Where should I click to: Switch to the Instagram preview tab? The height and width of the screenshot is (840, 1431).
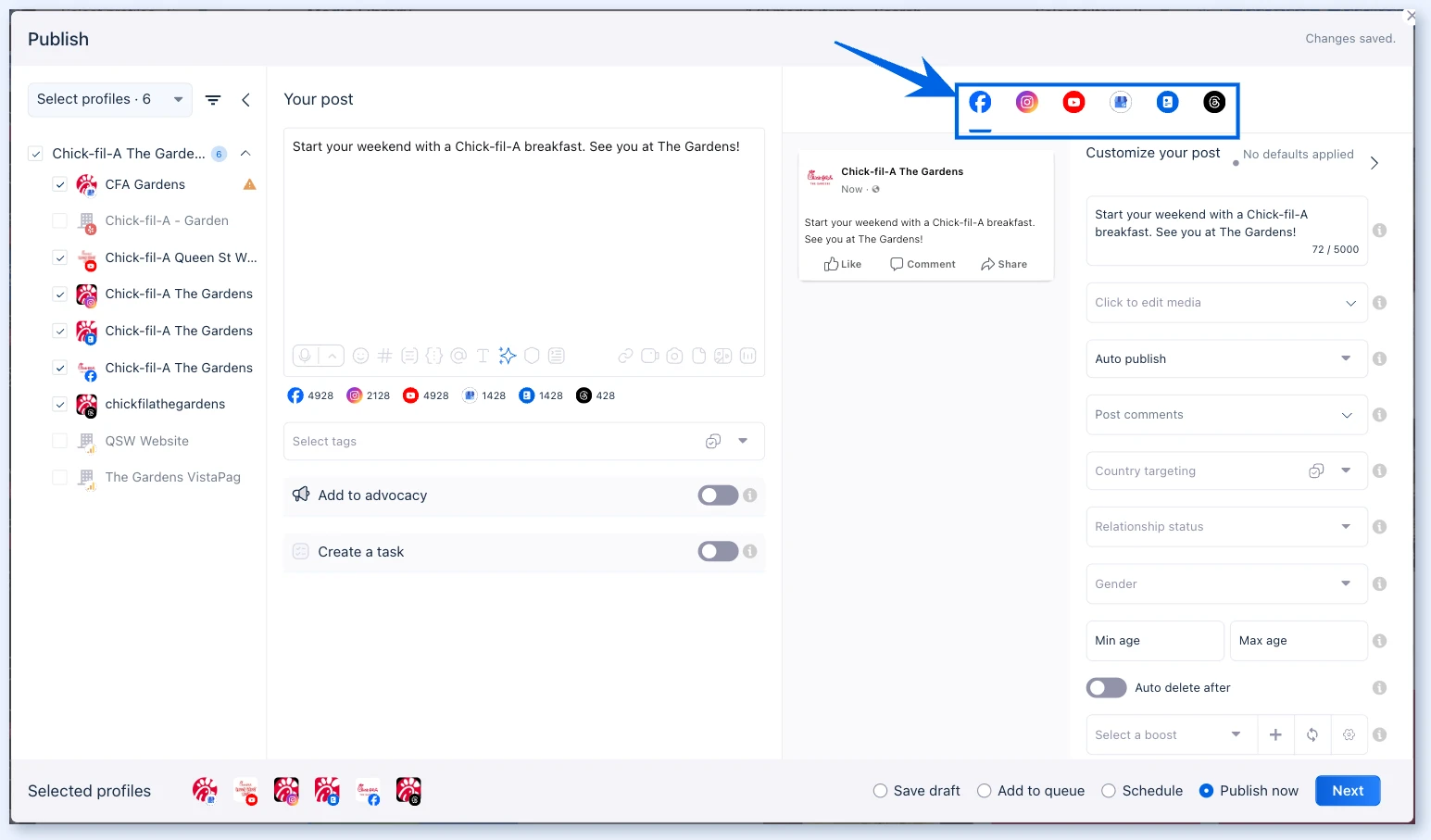click(1027, 102)
